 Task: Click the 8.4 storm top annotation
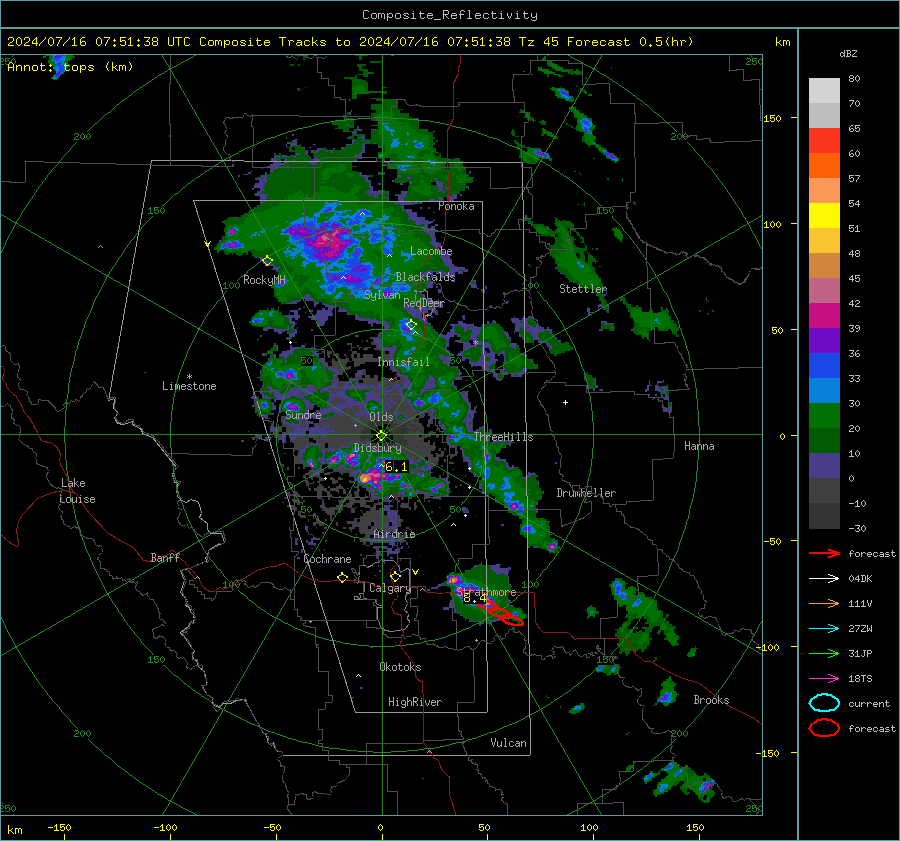[x=475, y=598]
